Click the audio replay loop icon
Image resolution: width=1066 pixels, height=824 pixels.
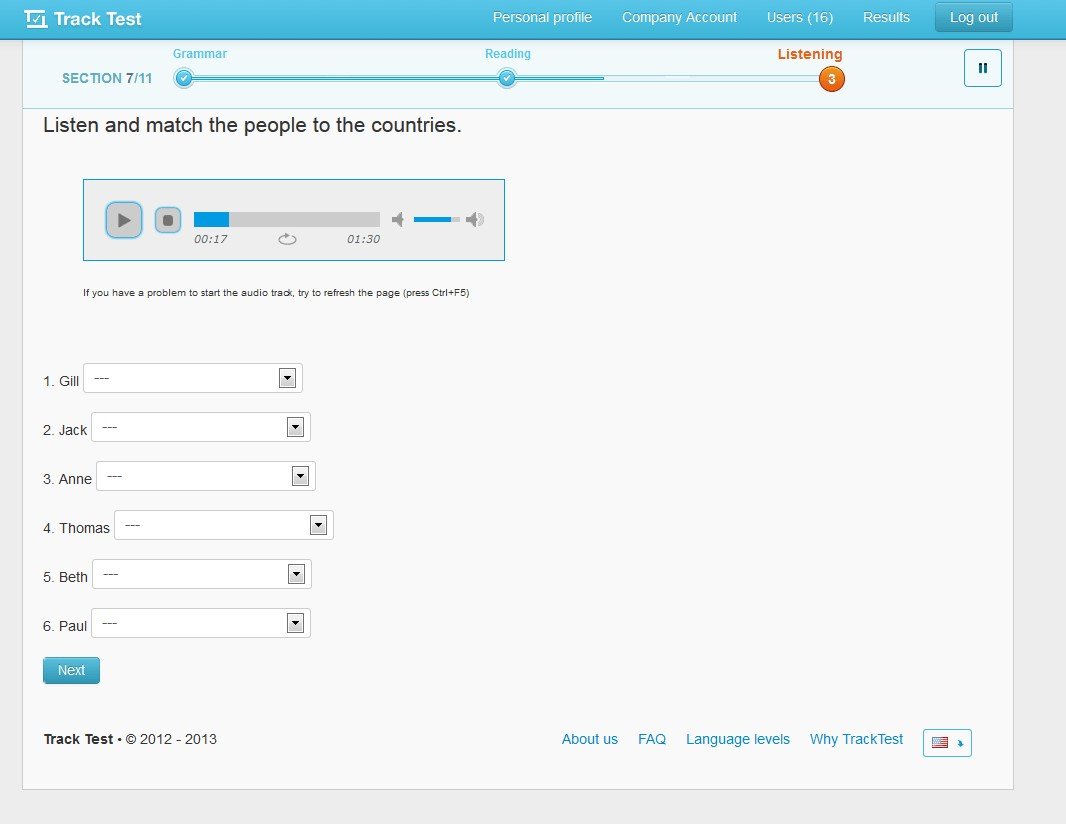pyautogui.click(x=288, y=239)
